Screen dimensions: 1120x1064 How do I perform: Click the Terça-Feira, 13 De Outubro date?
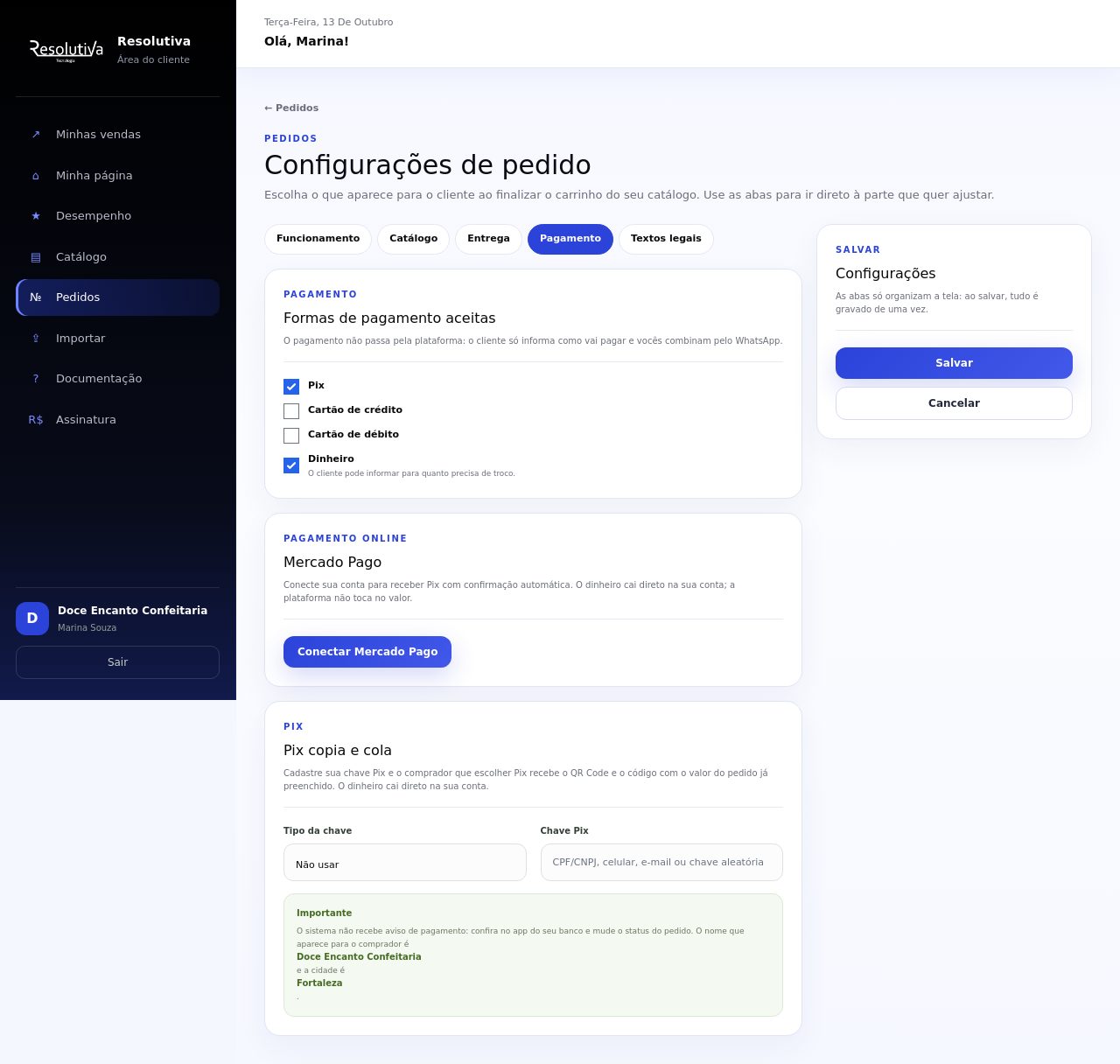pos(329,23)
